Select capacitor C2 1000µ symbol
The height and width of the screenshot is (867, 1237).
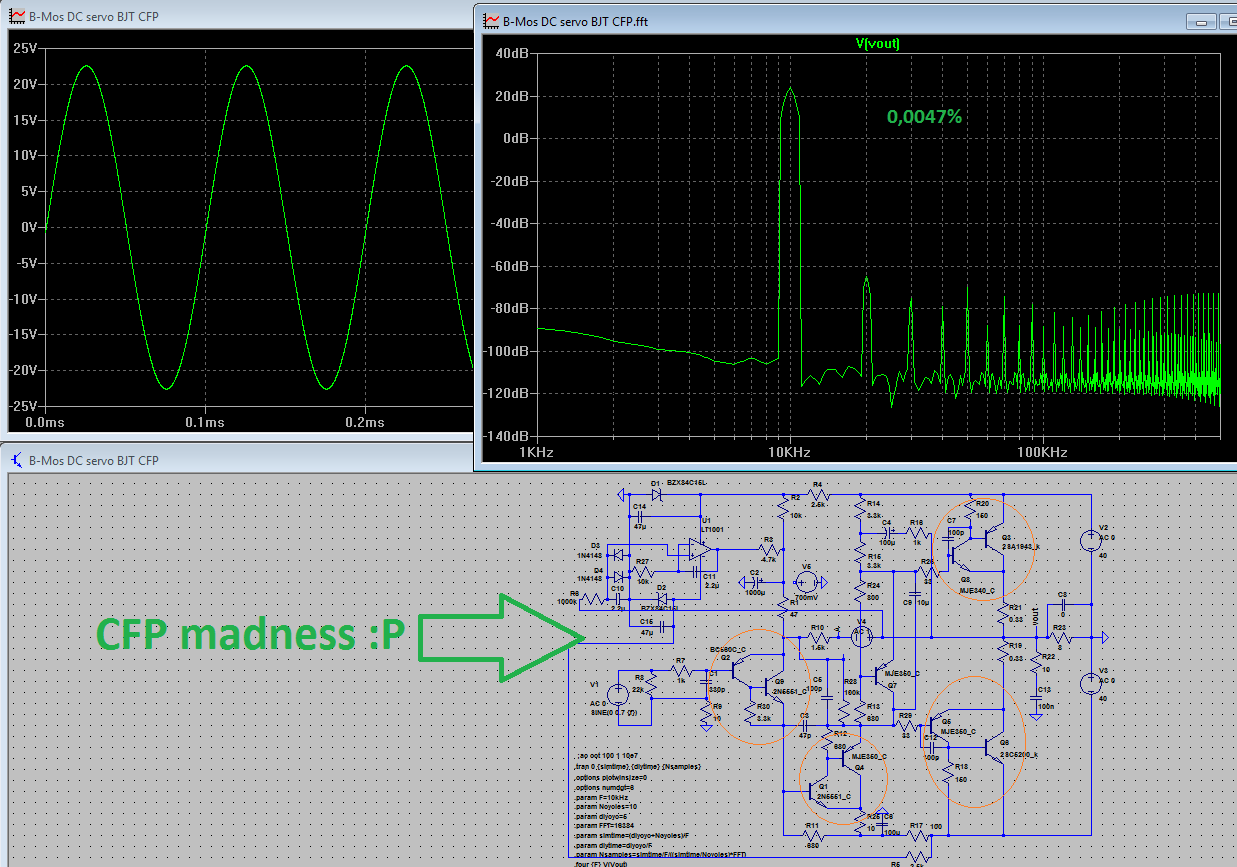click(756, 583)
